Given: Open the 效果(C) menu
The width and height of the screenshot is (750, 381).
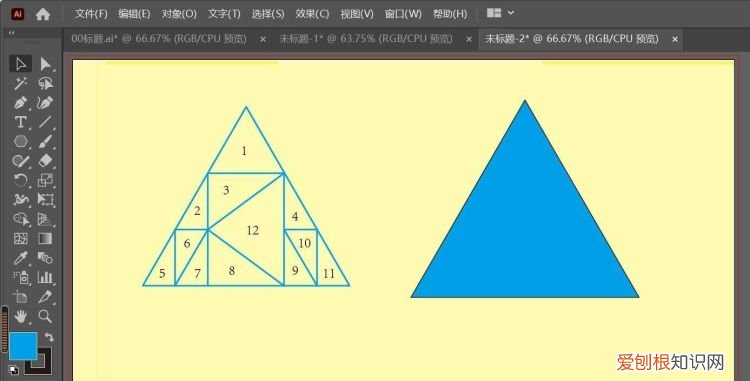Looking at the screenshot, I should 312,14.
